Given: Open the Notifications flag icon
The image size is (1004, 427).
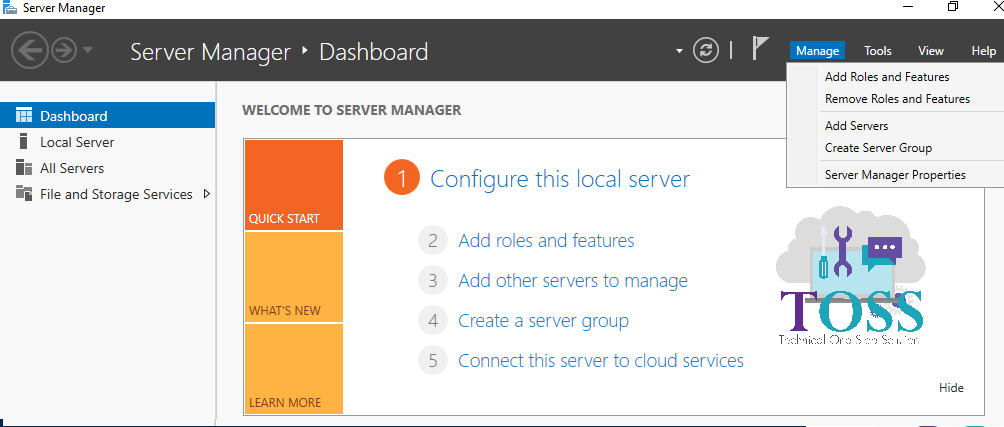Looking at the screenshot, I should (x=759, y=49).
